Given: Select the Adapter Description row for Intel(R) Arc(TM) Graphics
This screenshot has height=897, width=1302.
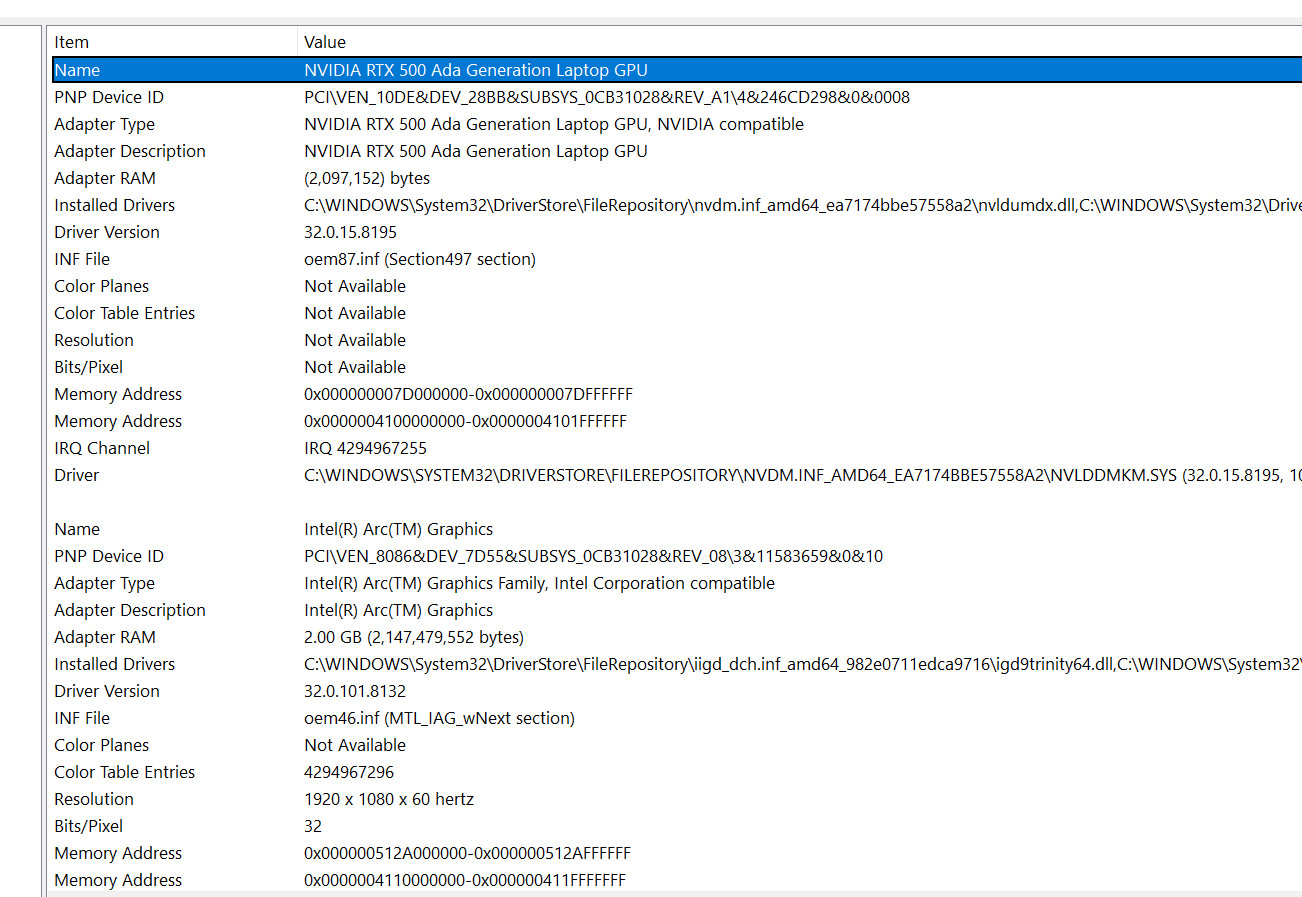Looking at the screenshot, I should pyautogui.click(x=676, y=610).
